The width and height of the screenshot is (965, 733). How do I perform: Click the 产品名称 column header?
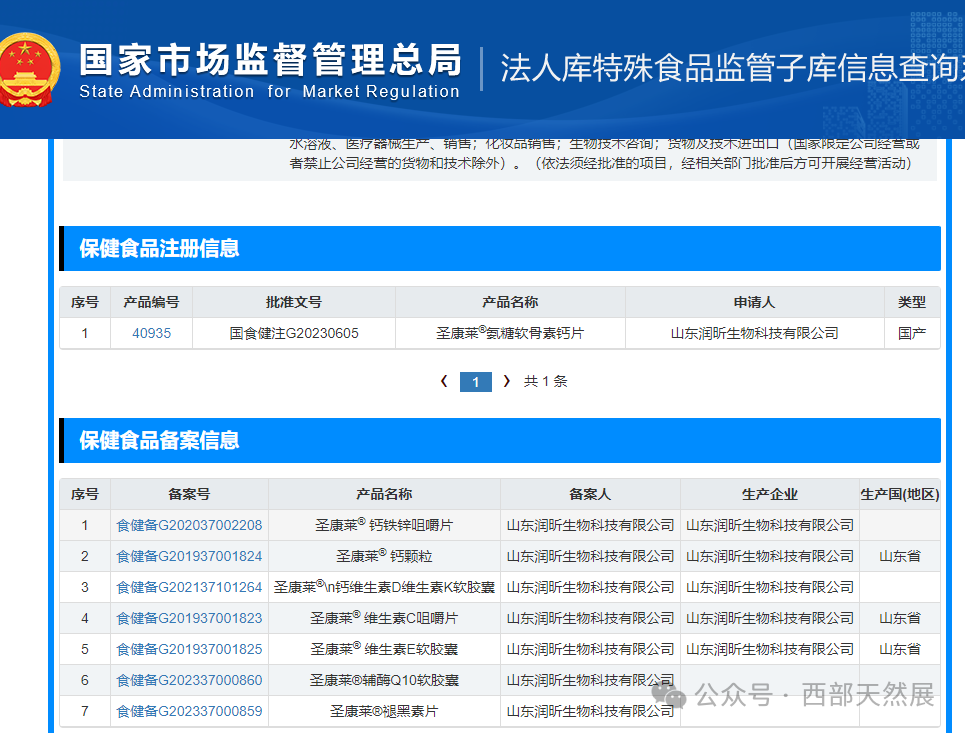click(383, 493)
